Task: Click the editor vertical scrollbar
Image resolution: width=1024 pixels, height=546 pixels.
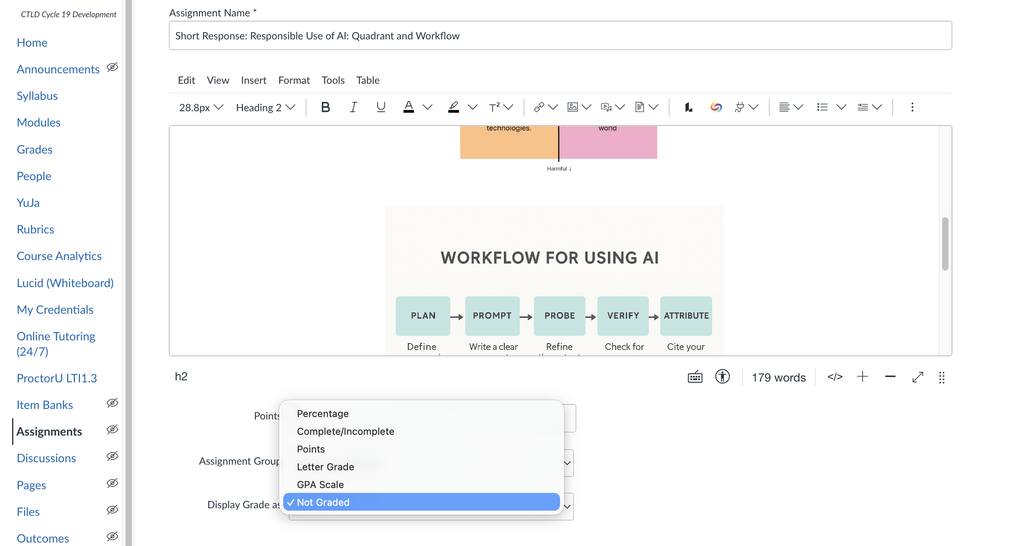Action: coord(945,244)
